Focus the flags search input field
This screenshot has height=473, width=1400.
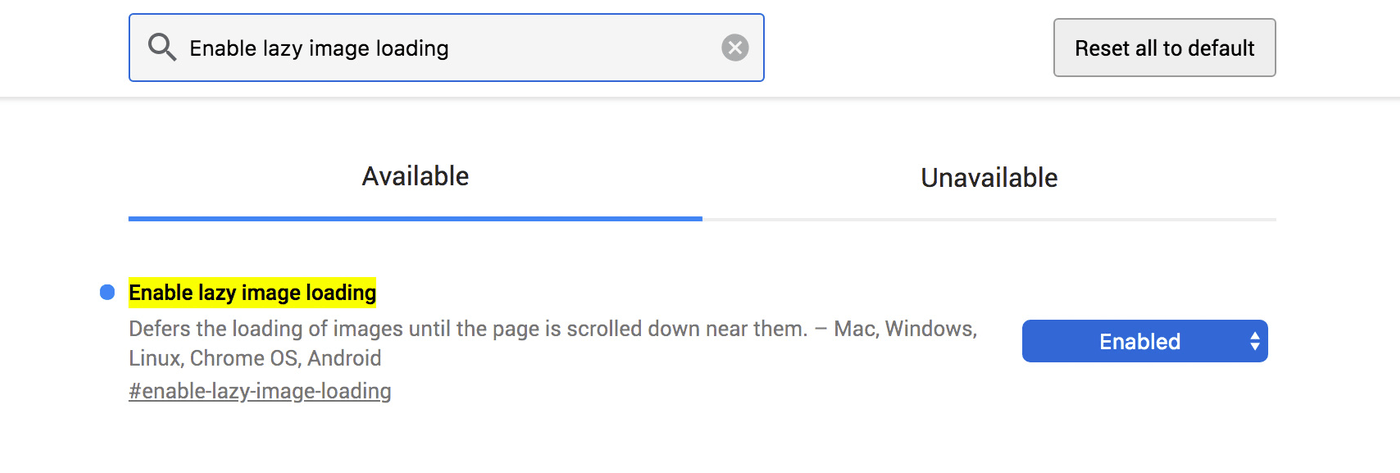(x=446, y=47)
